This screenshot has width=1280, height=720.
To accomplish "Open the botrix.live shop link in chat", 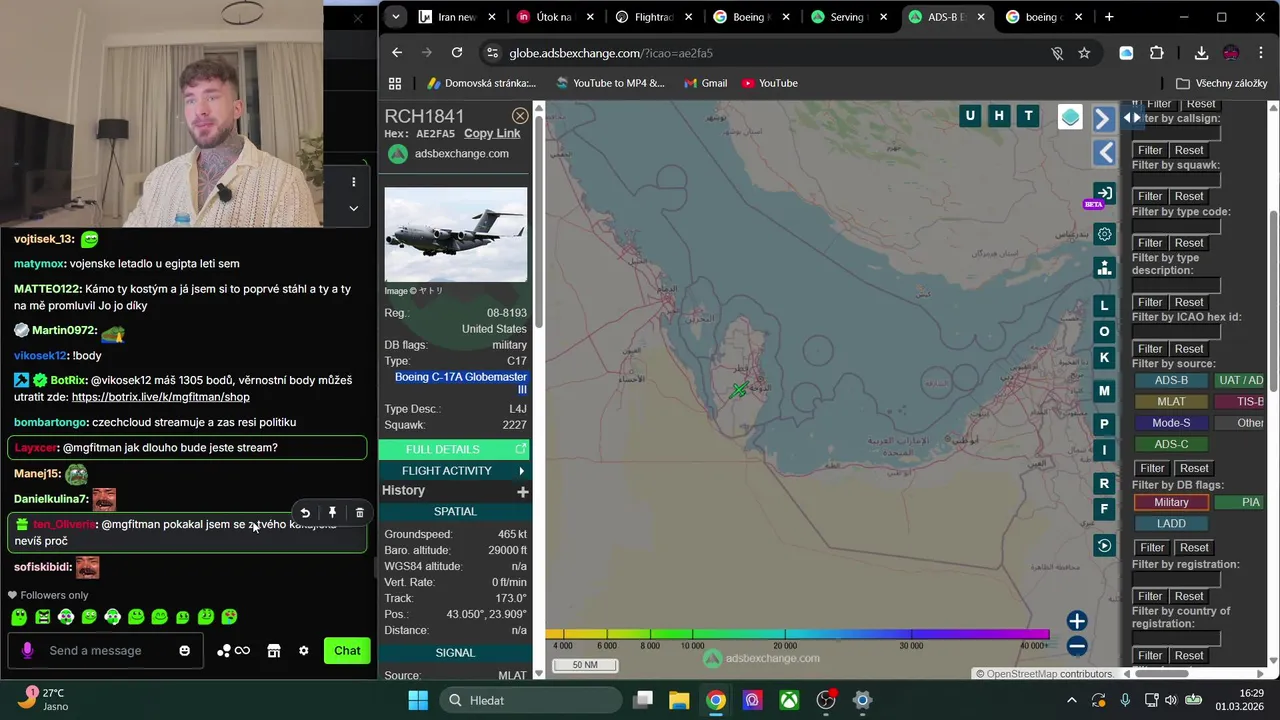I will (161, 397).
